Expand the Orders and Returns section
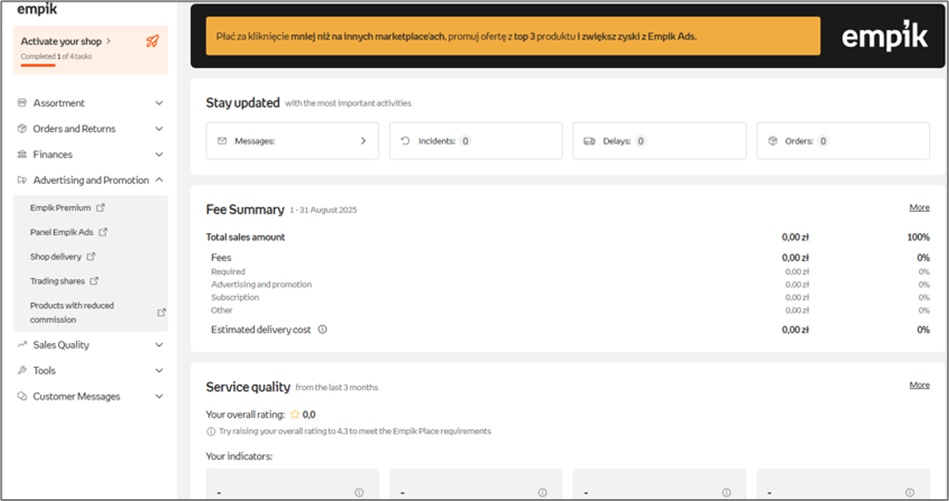949x501 pixels. (159, 129)
